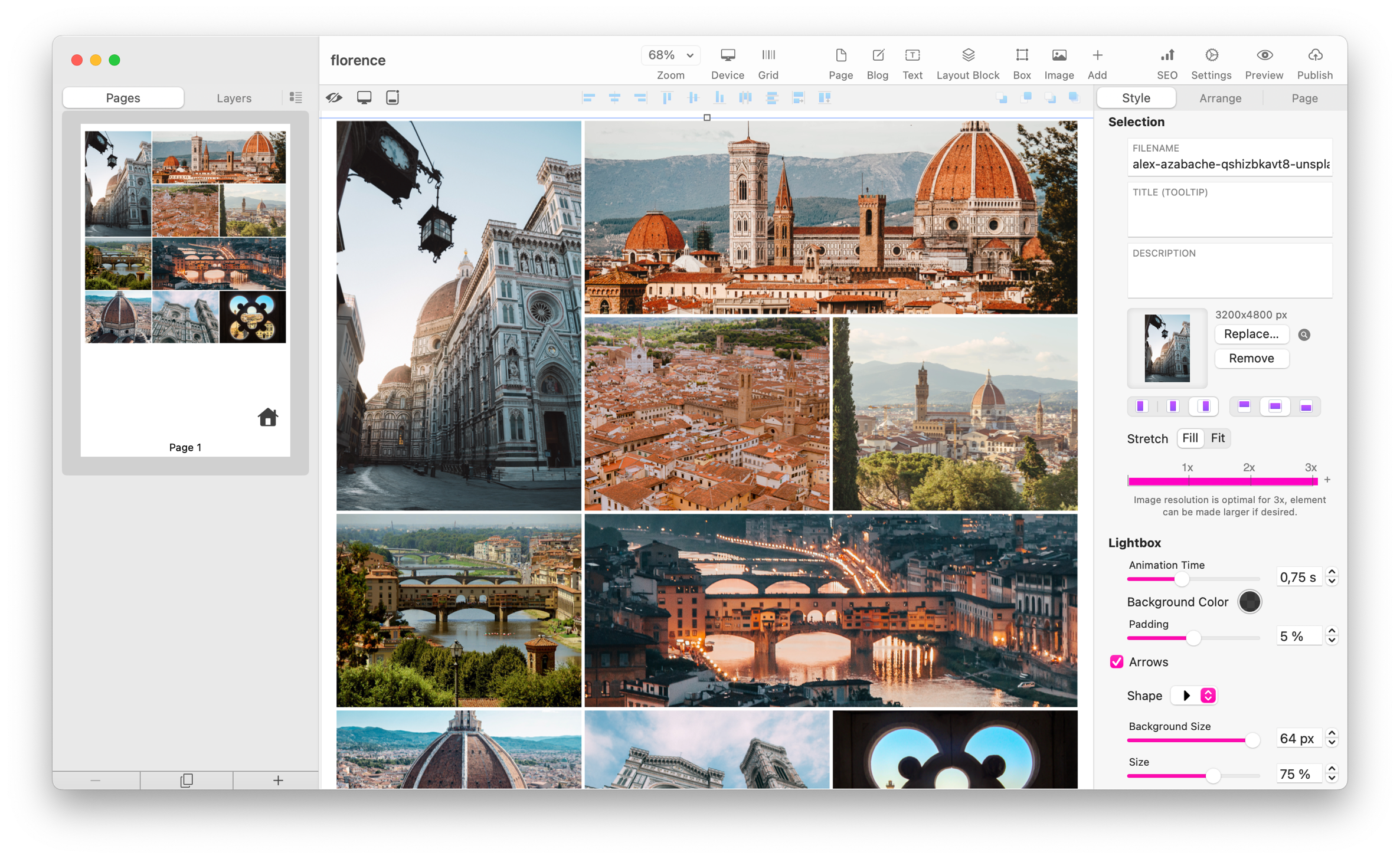Toggle hidden elements visibility eye icon
Image resolution: width=1400 pixels, height=859 pixels.
tap(334, 98)
